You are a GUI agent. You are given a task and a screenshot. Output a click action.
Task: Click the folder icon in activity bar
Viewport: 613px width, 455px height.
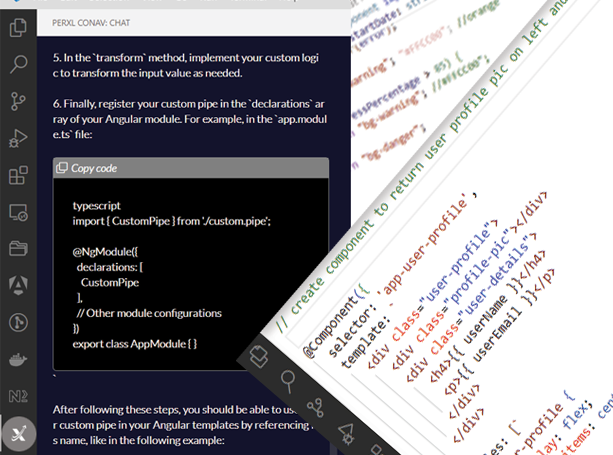click(18, 248)
